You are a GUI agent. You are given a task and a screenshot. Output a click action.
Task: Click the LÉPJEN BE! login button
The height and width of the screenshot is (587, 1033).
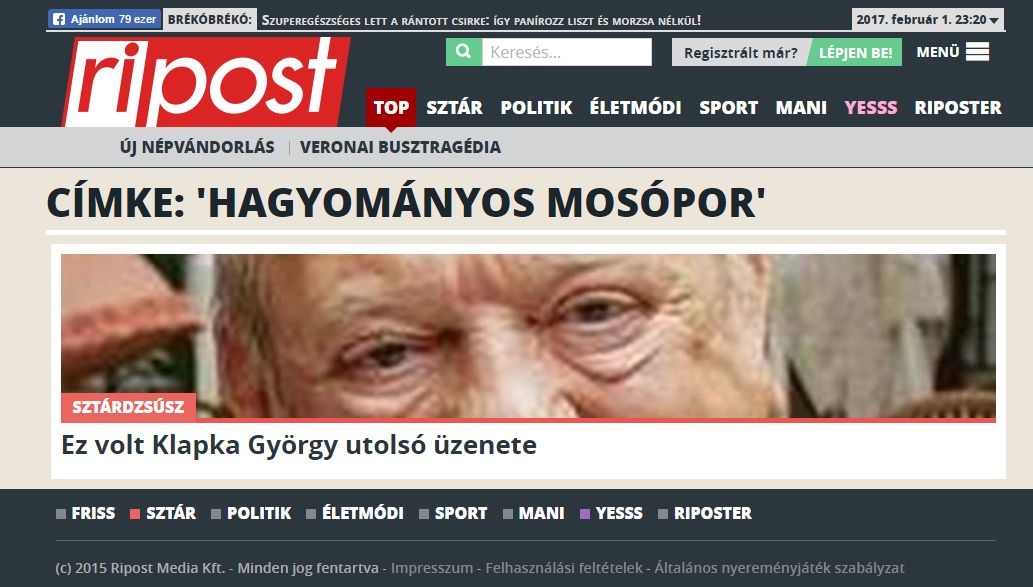coord(855,53)
